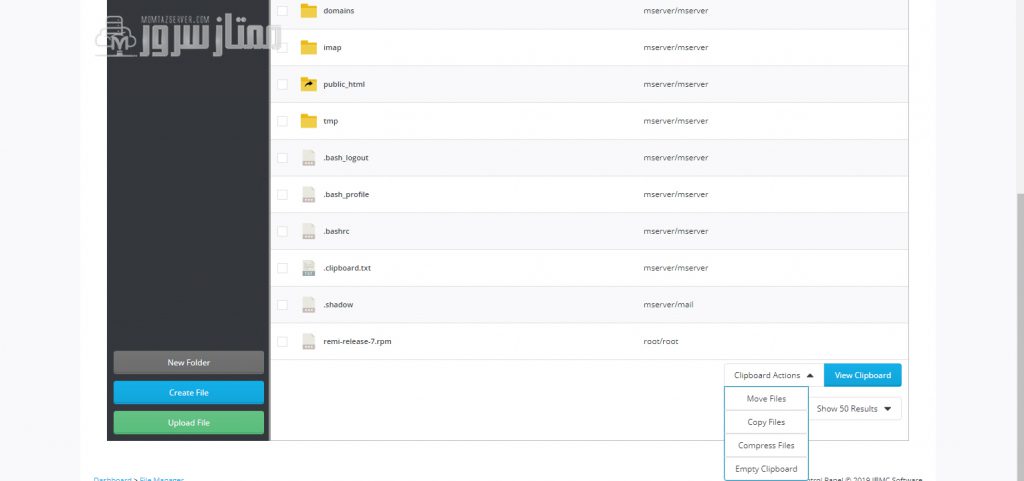Select the tmp row checkbox

[282, 121]
